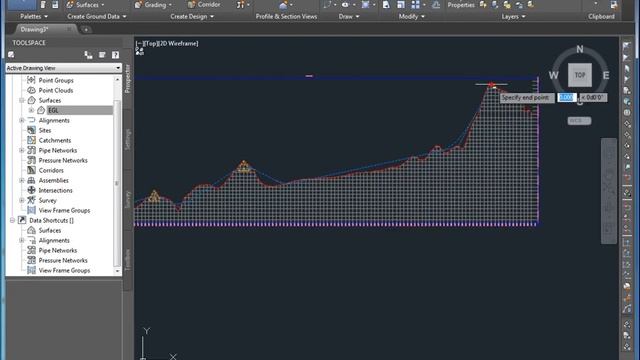Click the Assemblies tree icon
This screenshot has height=360, width=640.
tap(31, 180)
